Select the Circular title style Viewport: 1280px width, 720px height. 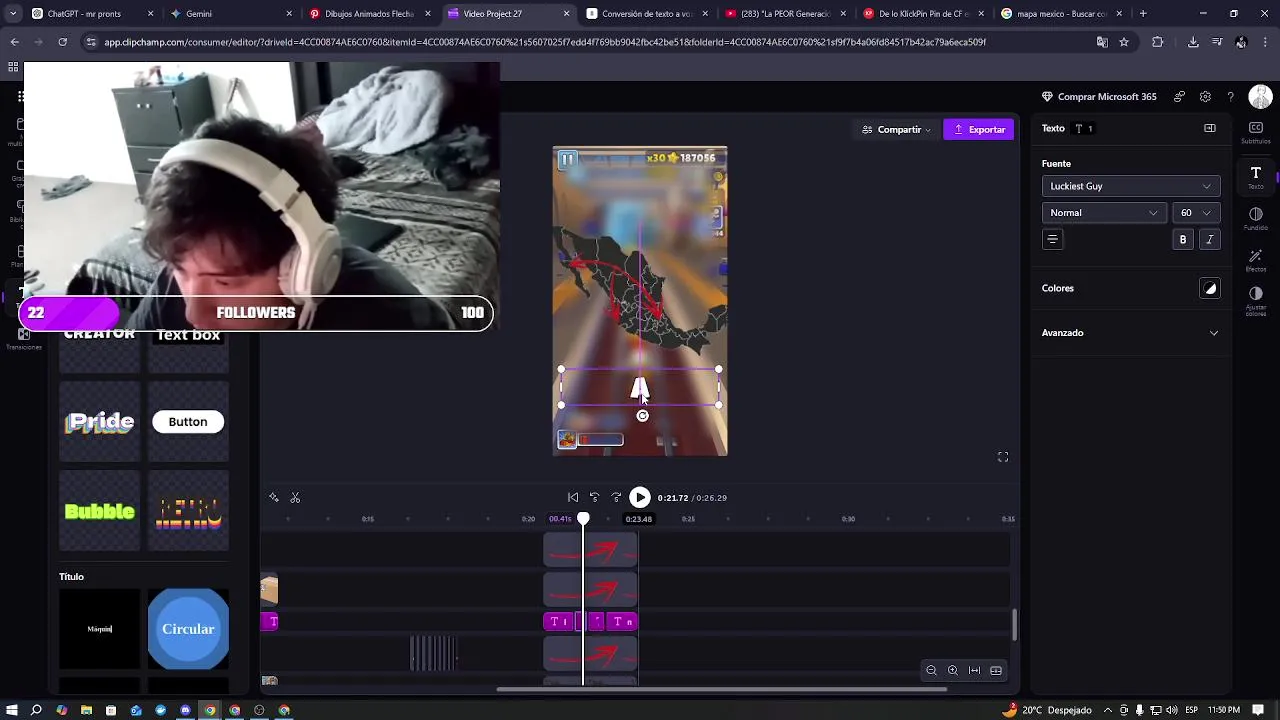coord(188,629)
